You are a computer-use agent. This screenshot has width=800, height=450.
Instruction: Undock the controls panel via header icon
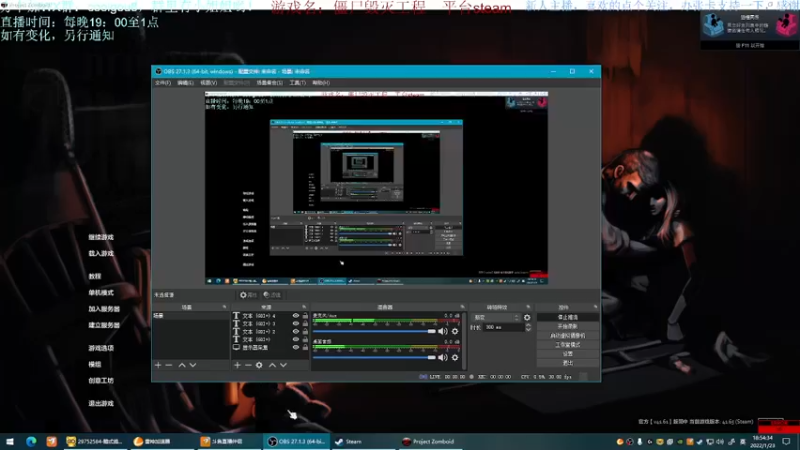pyautogui.click(x=595, y=307)
